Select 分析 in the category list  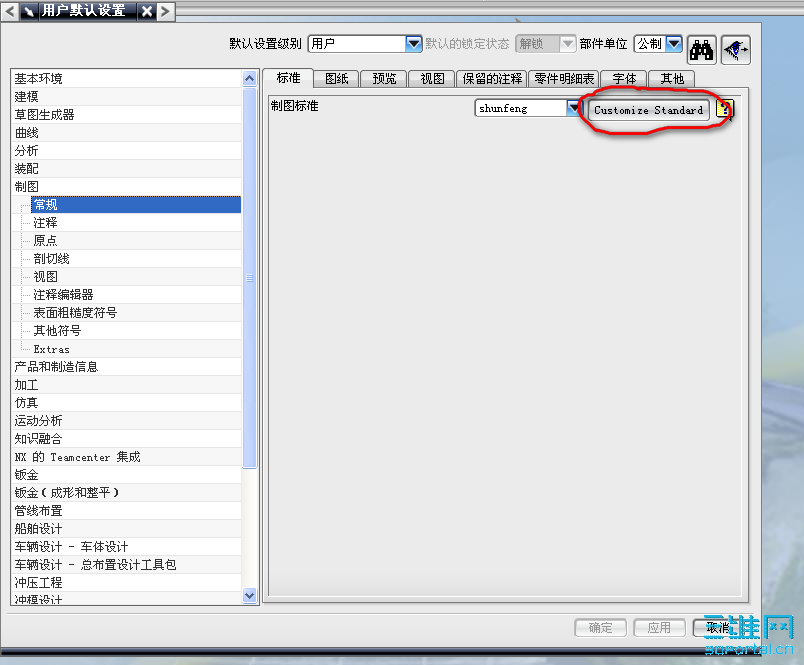pyautogui.click(x=126, y=151)
